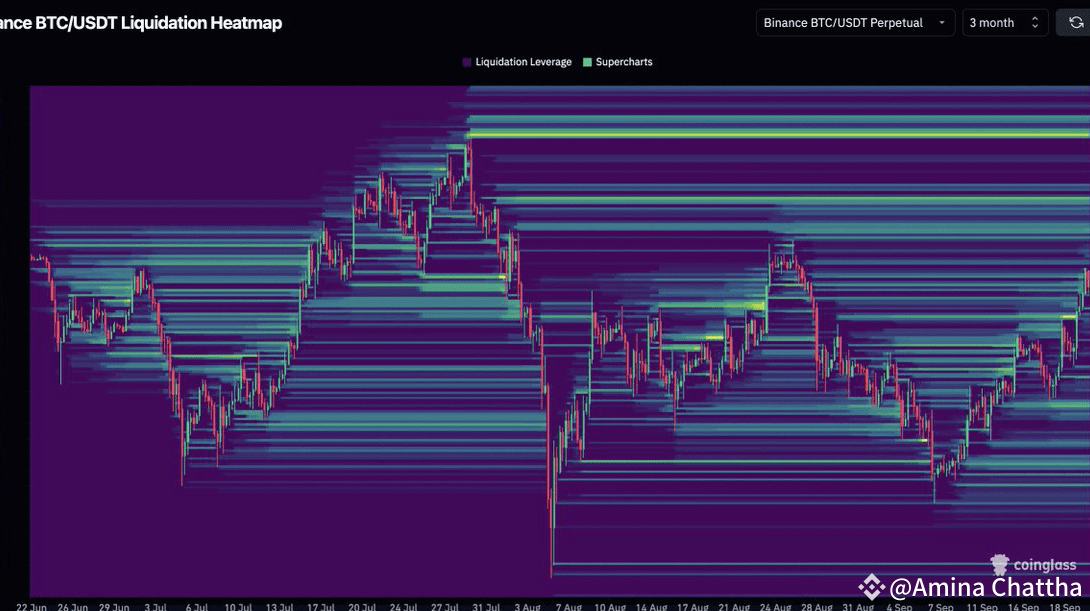Click the green Supercharts legend swatch
The width and height of the screenshot is (1090, 611).
click(587, 62)
